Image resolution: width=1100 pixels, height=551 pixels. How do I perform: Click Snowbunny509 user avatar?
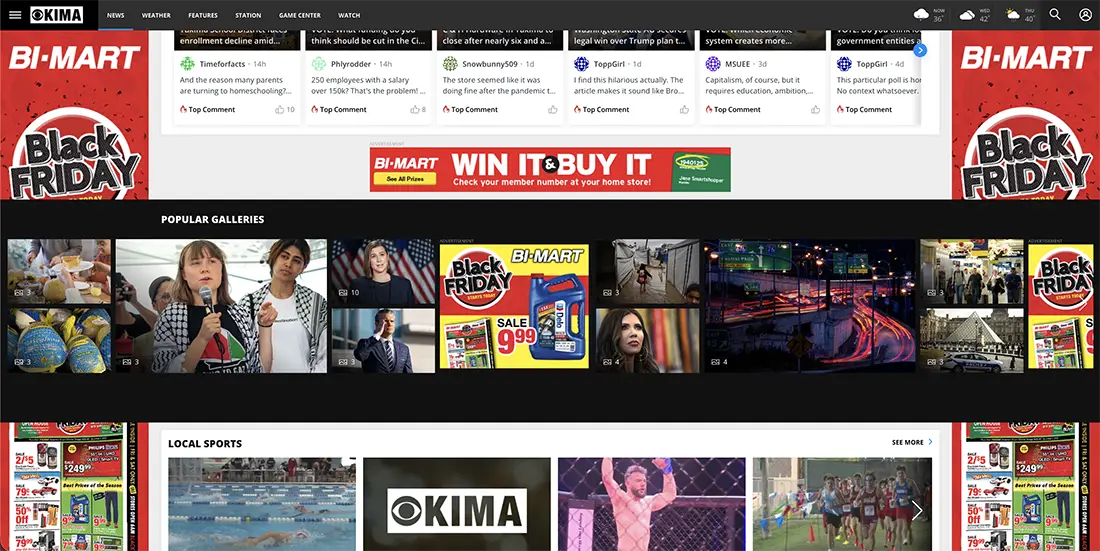pyautogui.click(x=450, y=64)
